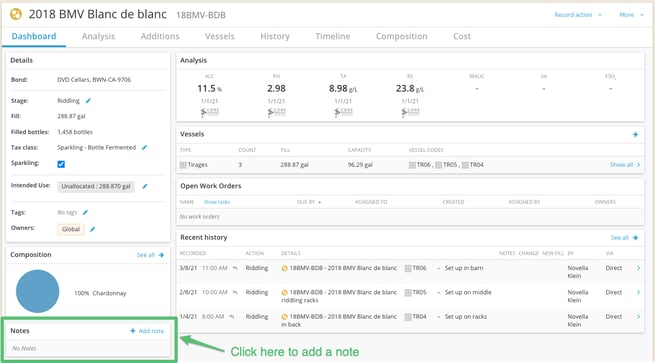Click the undo arrow on the 1/4/21 entry
The height and width of the screenshot is (363, 655).
pyautogui.click(x=232, y=317)
